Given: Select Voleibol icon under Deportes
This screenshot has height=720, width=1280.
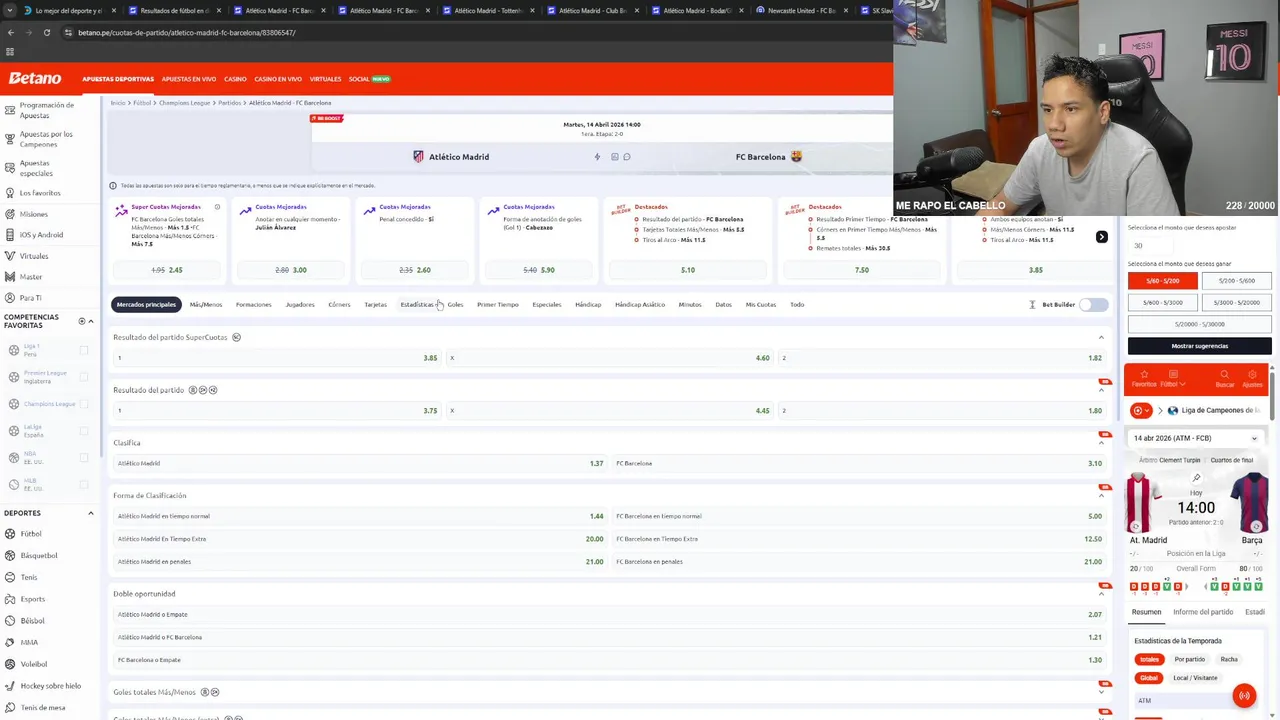Looking at the screenshot, I should [10, 664].
